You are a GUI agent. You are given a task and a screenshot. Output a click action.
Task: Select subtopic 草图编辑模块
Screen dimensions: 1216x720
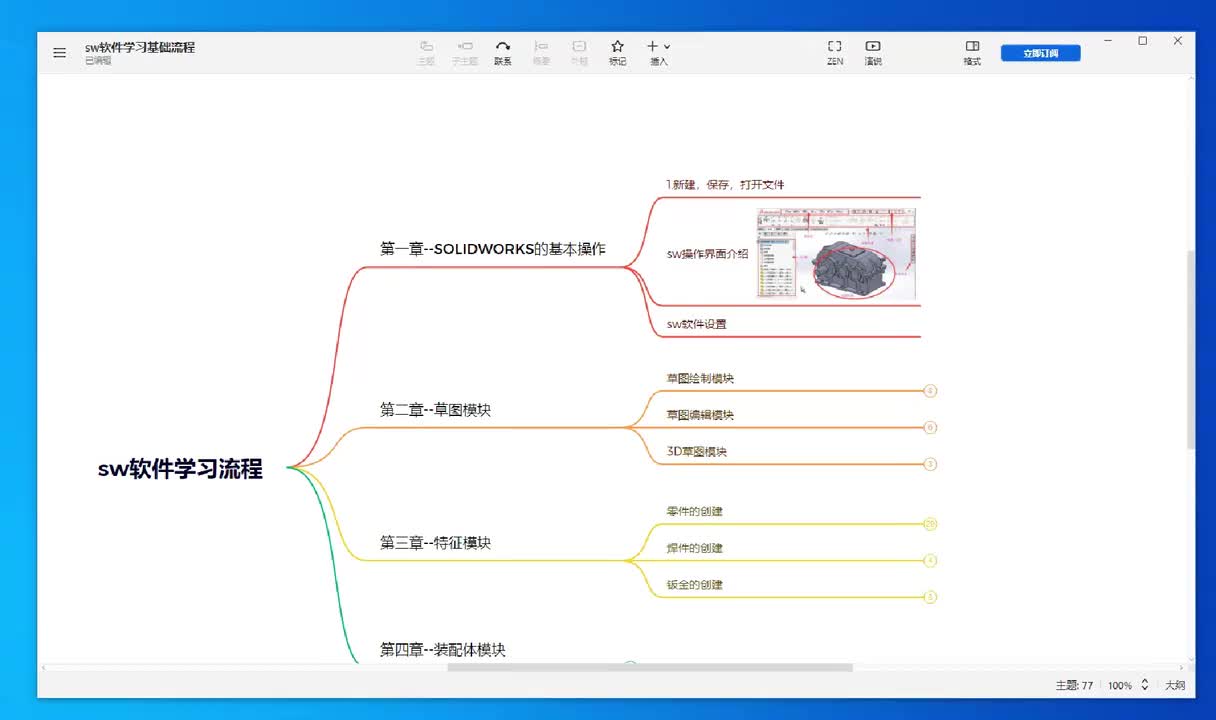[700, 415]
